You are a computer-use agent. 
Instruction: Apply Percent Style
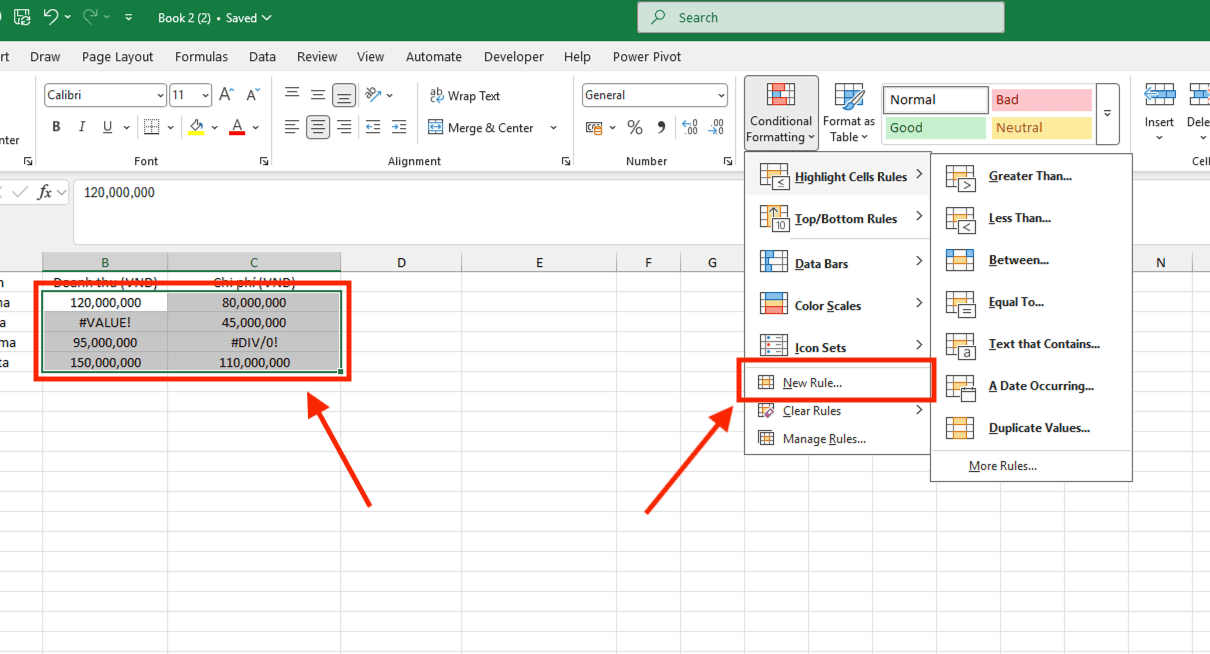[x=635, y=128]
